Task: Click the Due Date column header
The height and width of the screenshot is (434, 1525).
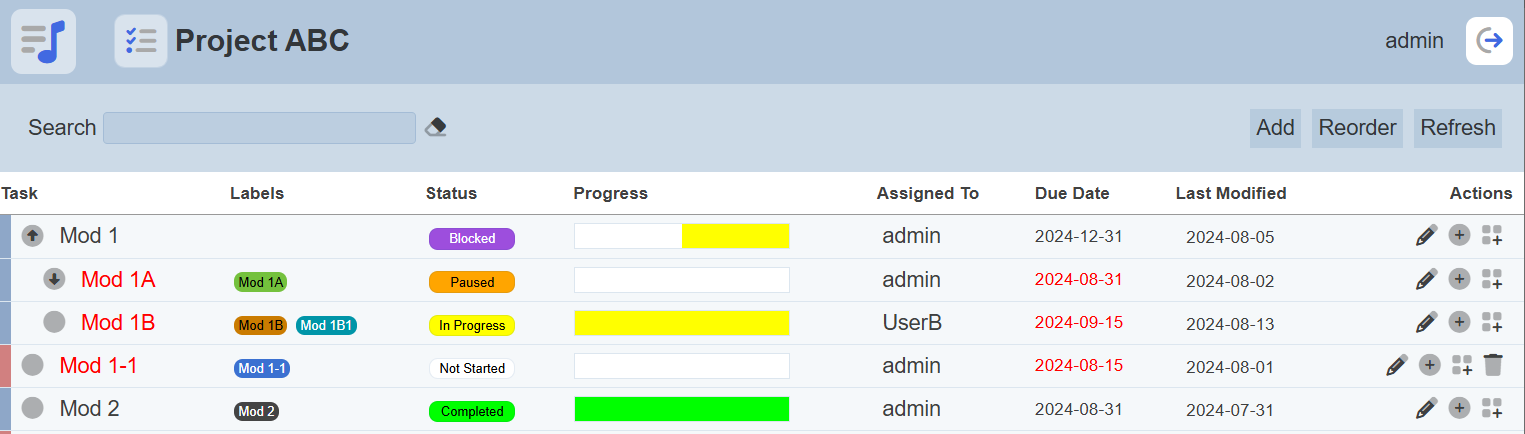Action: pos(1072,193)
